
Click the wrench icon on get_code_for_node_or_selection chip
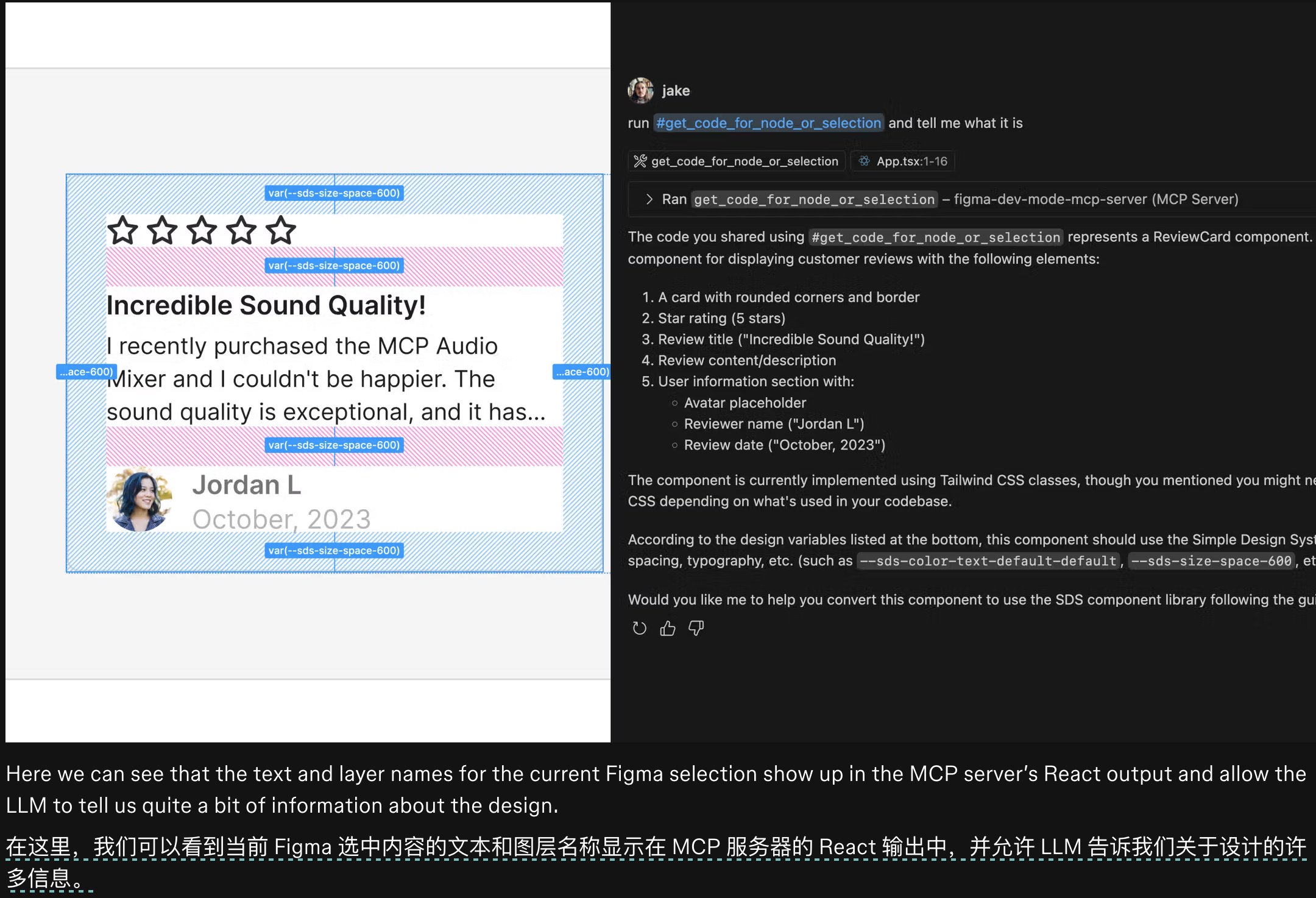coord(640,161)
